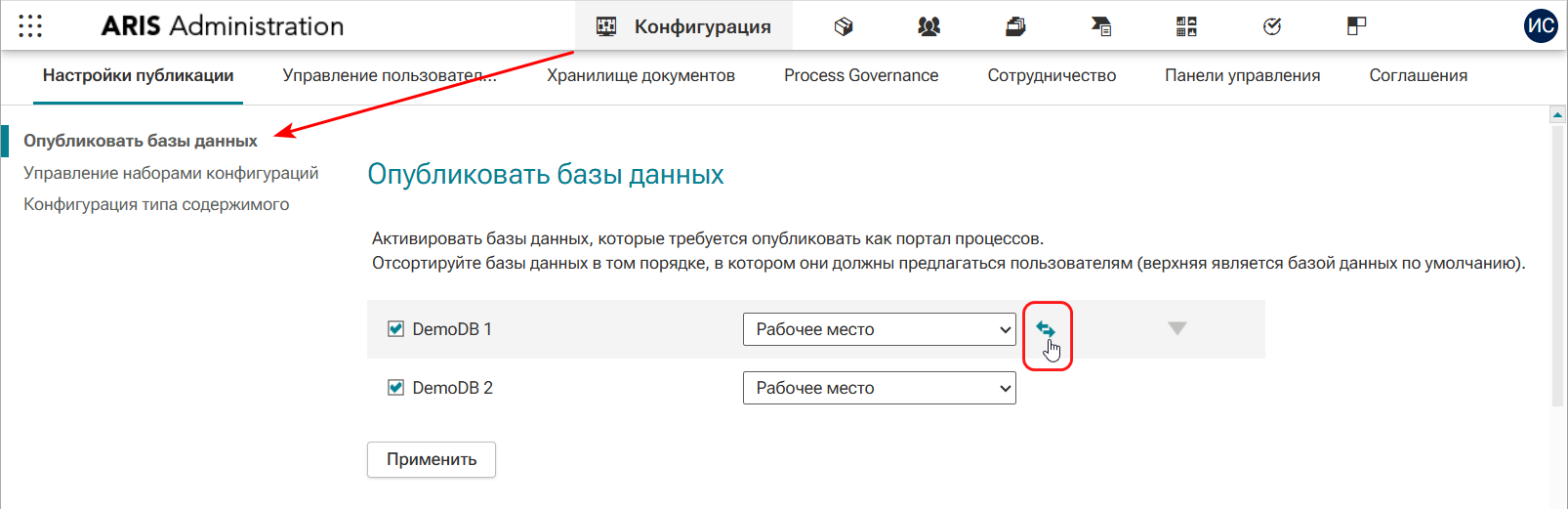Click the DemoDB 2 label text
Viewport: 1568px width, 509px height.
(x=452, y=388)
